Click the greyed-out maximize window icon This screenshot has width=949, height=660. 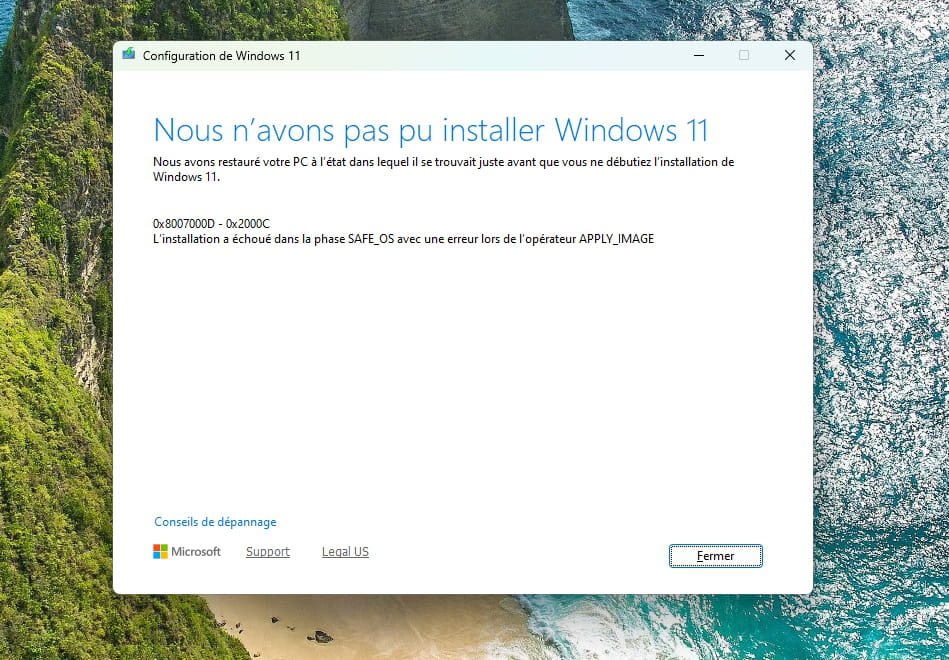[x=744, y=56]
